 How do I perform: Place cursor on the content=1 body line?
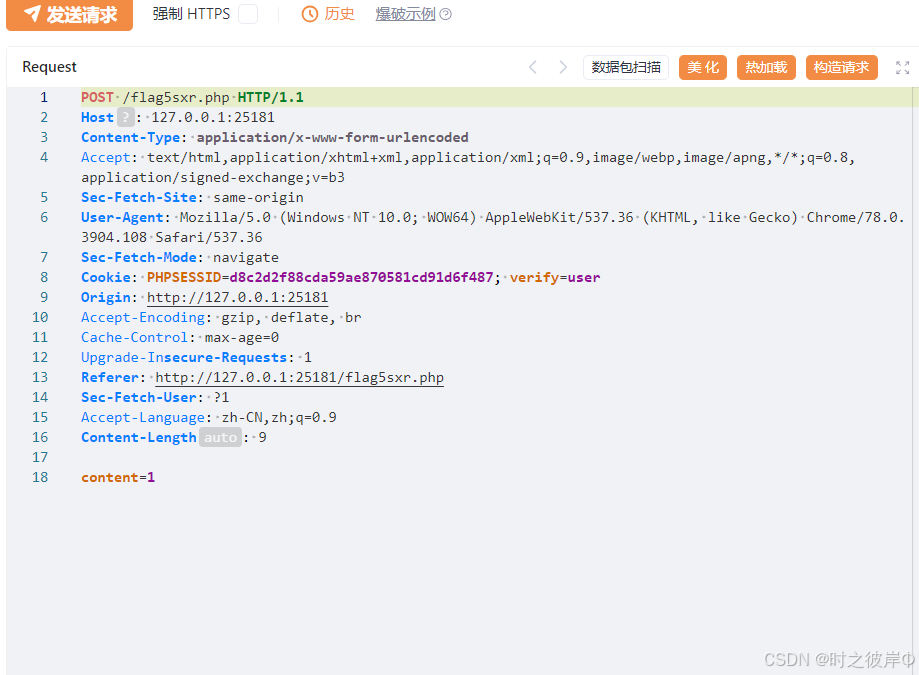point(118,477)
